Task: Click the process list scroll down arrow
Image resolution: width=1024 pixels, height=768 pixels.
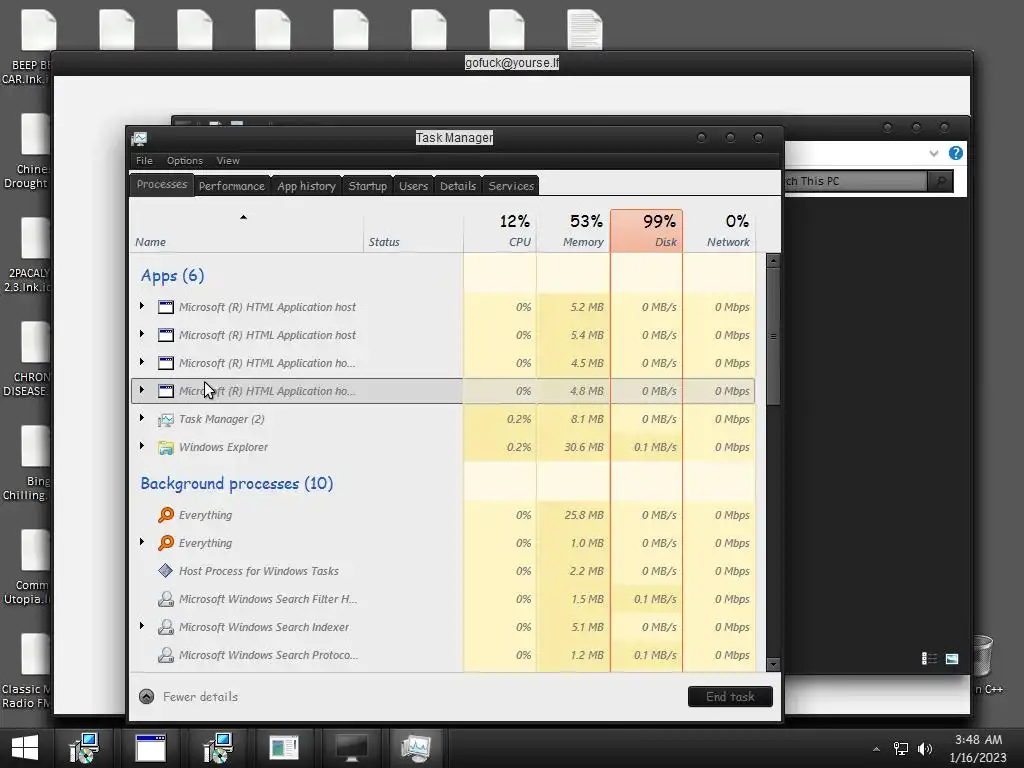Action: [773, 665]
